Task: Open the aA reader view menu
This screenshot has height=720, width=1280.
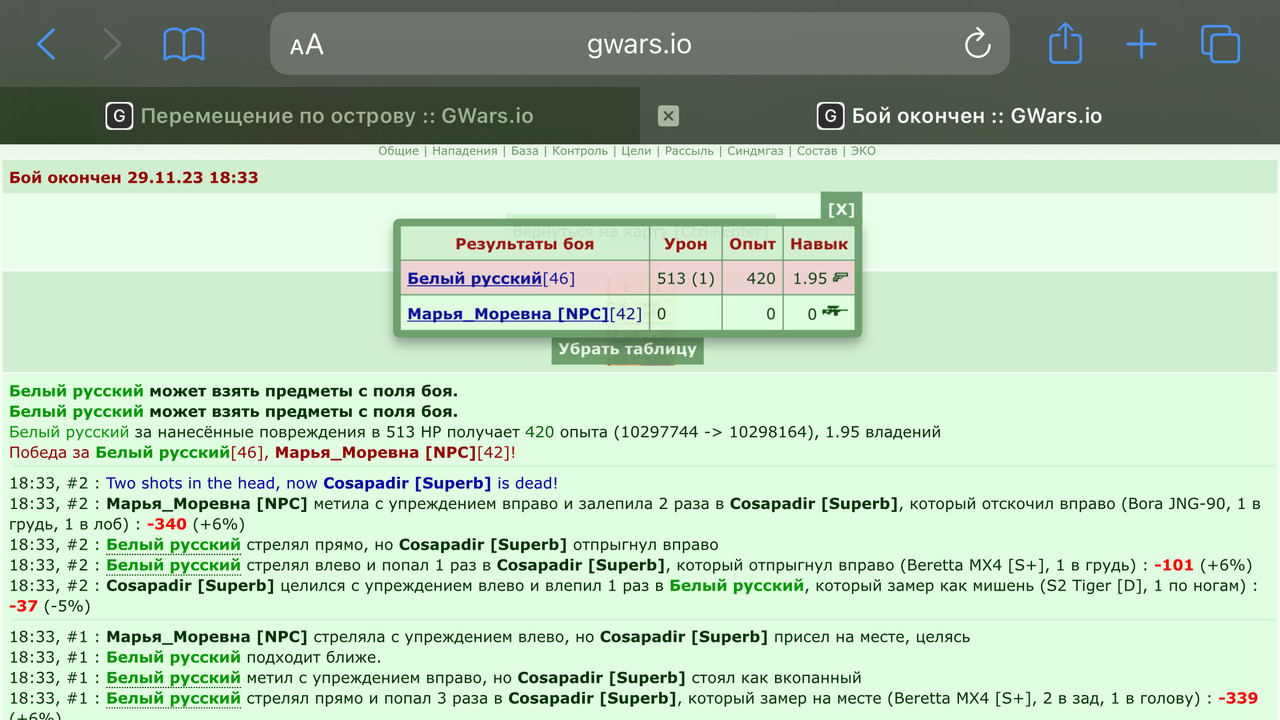Action: tap(307, 45)
